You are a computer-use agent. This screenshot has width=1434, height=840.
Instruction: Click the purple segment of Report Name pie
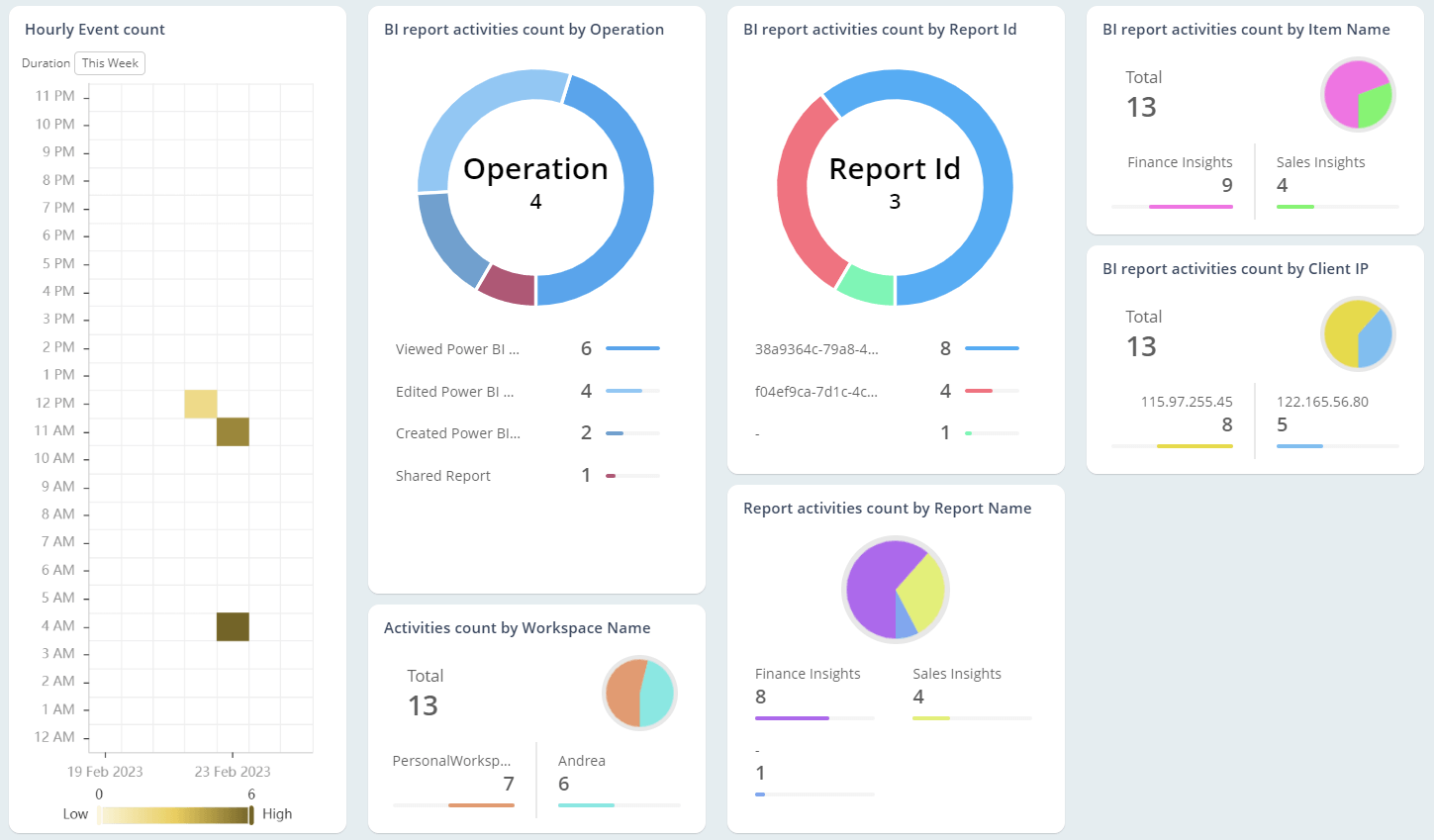[876, 584]
